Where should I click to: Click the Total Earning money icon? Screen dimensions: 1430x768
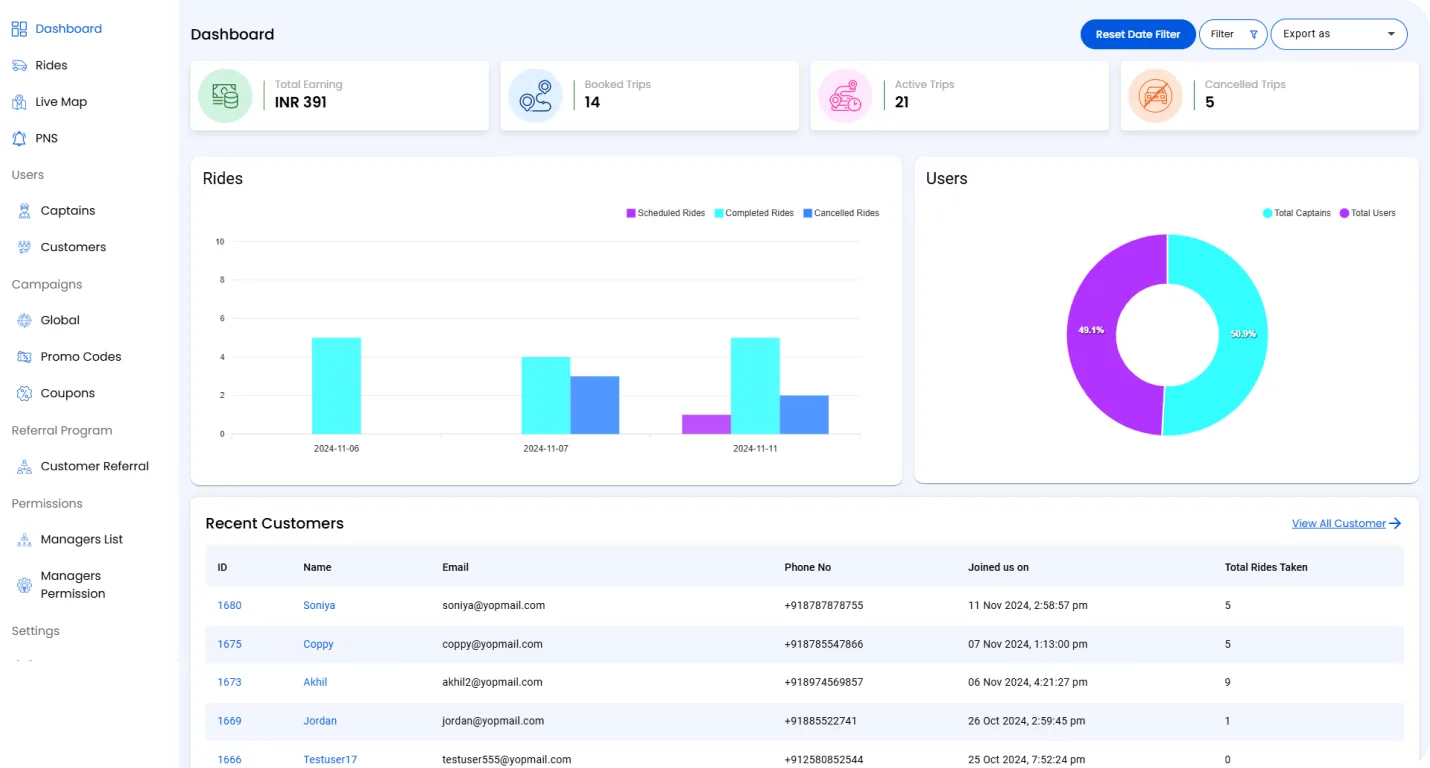tap(225, 96)
